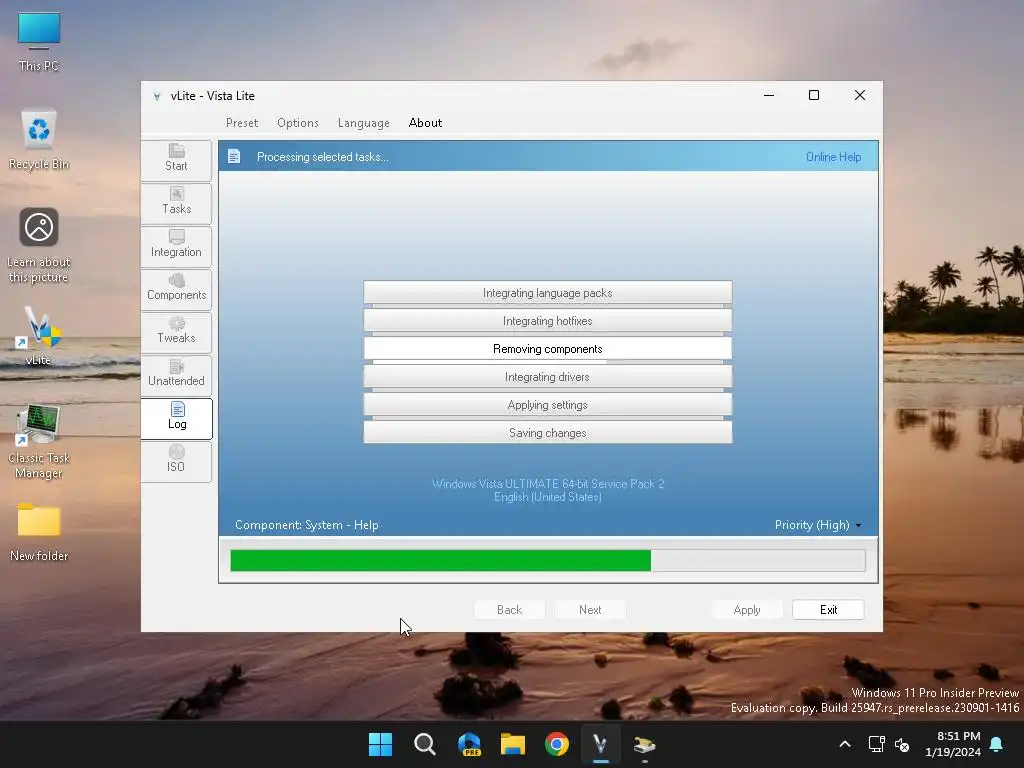1024x768 pixels.
Task: Open the Windows Start menu
Action: (x=380, y=744)
